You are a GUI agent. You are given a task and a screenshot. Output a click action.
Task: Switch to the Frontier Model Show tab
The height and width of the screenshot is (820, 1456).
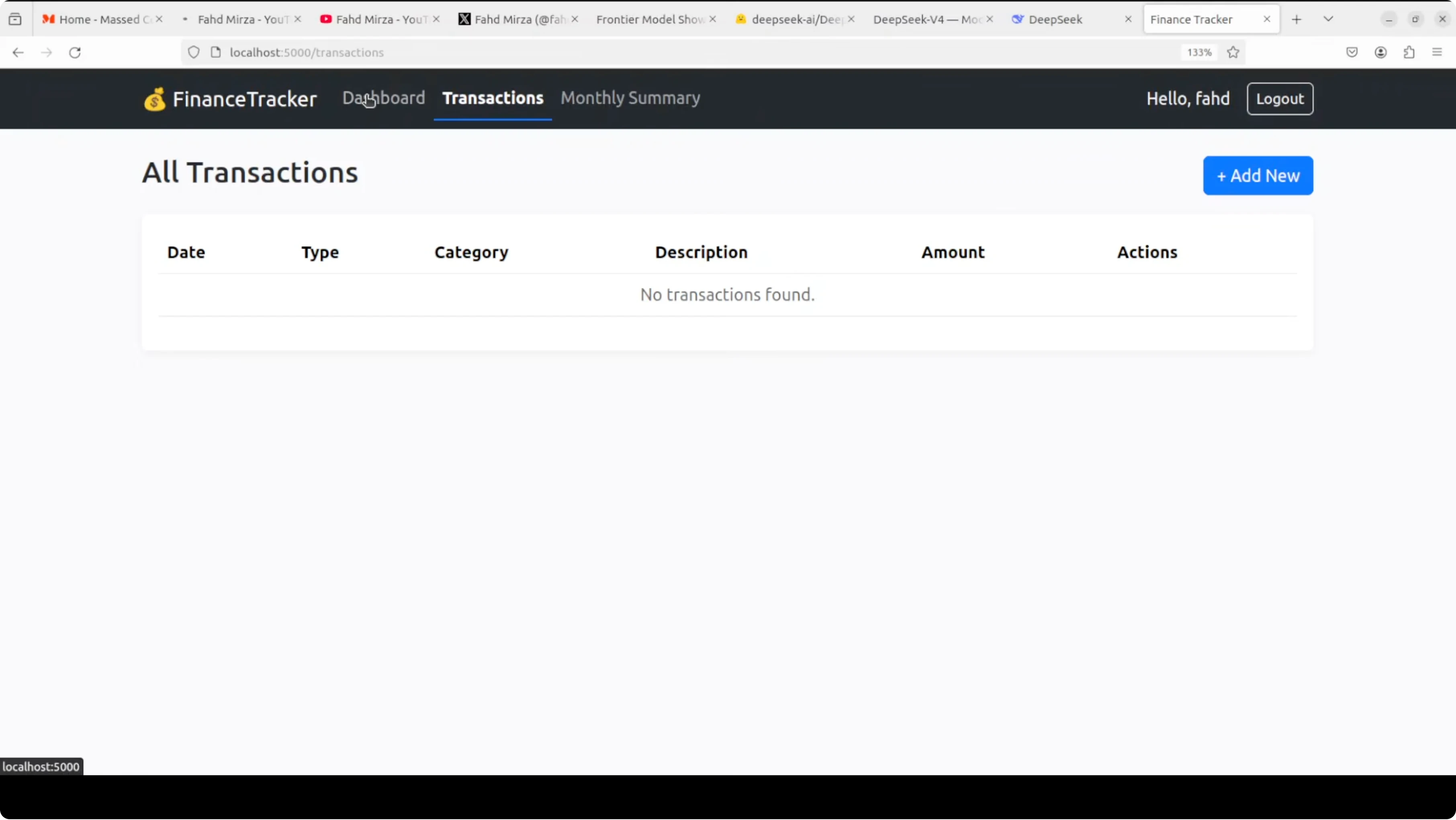tap(649, 19)
